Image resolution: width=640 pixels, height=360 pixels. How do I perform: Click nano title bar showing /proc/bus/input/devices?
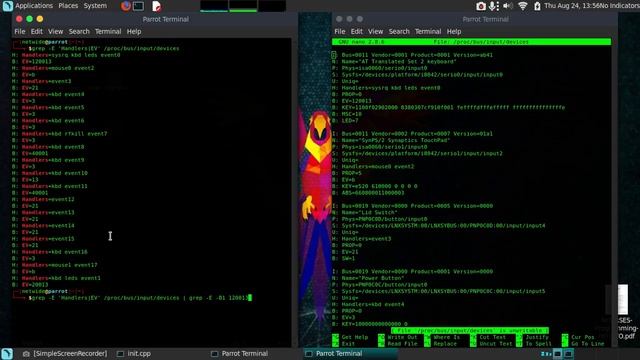coord(471,42)
